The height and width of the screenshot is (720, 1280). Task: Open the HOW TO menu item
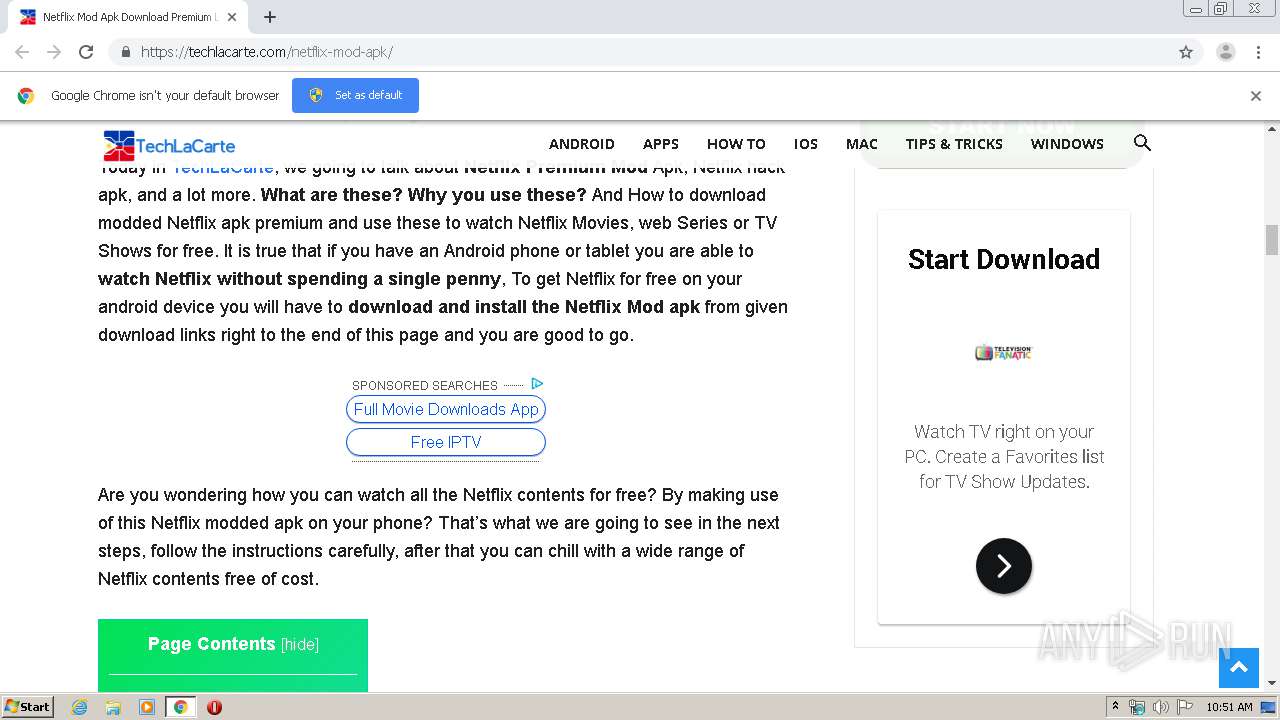click(736, 144)
